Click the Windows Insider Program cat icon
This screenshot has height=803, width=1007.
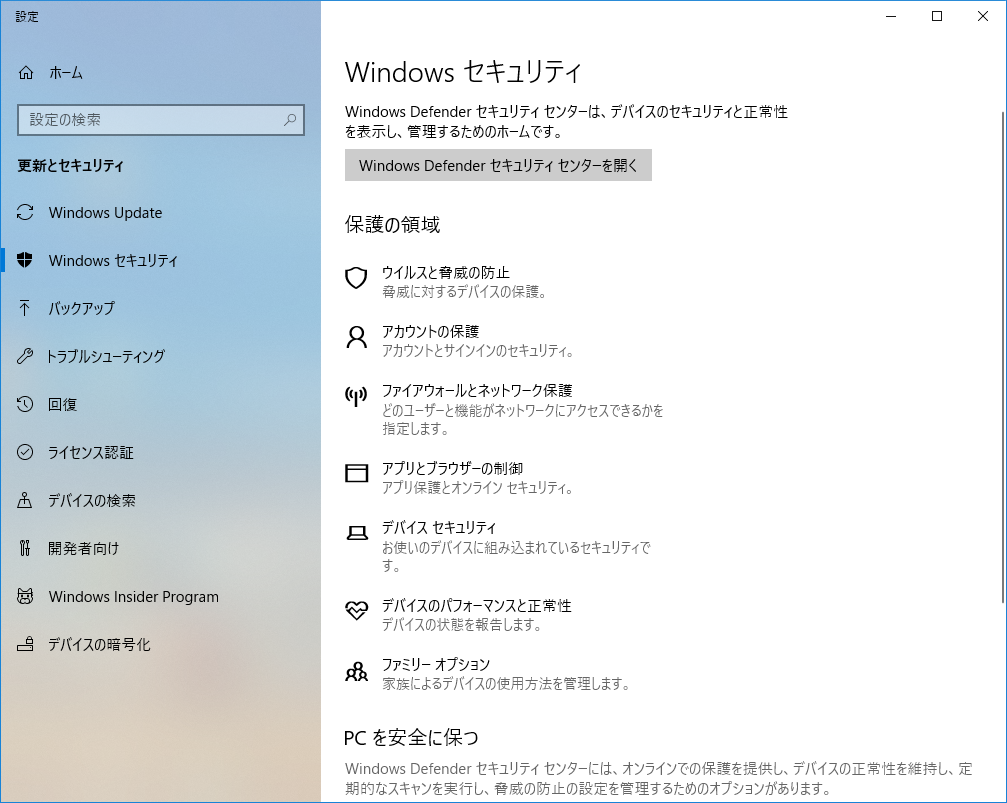tap(25, 596)
